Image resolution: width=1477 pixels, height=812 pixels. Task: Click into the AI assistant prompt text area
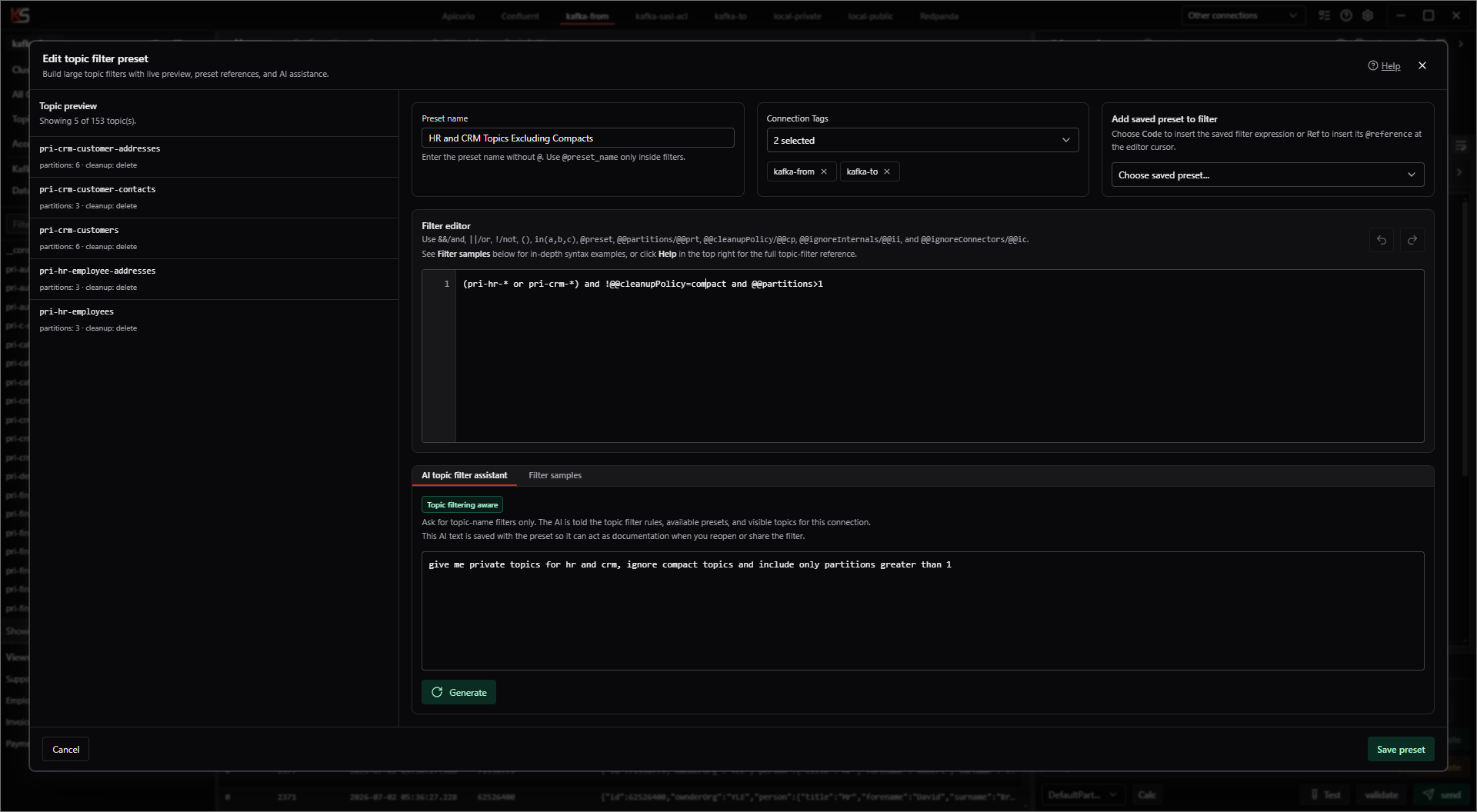[922, 611]
